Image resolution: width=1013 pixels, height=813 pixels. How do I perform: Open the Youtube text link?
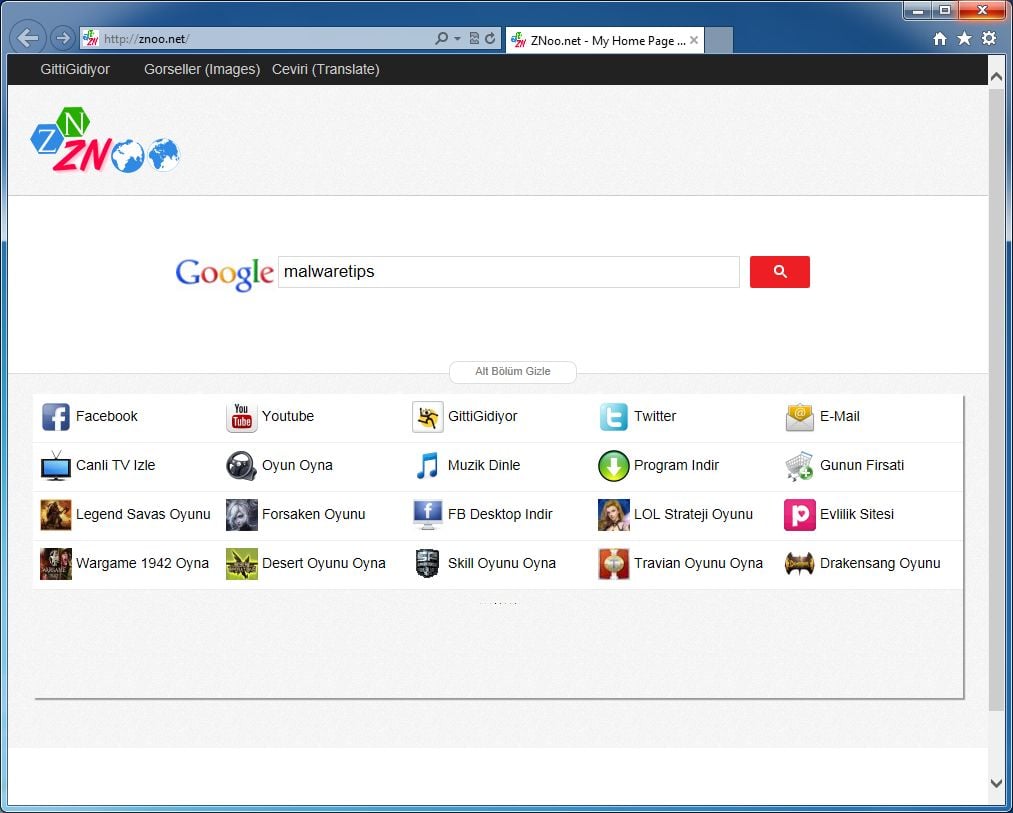pyautogui.click(x=288, y=417)
